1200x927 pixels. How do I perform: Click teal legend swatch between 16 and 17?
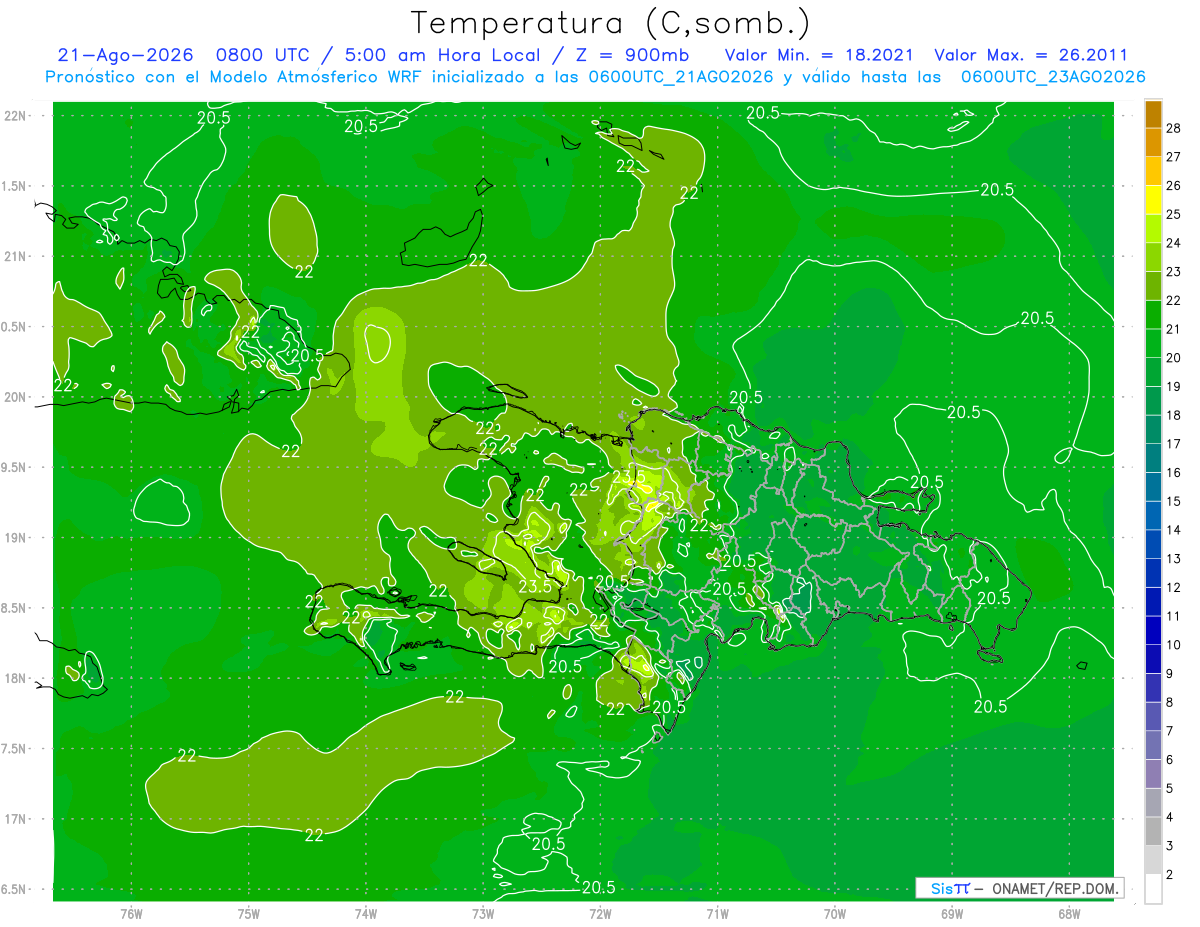[1153, 459]
